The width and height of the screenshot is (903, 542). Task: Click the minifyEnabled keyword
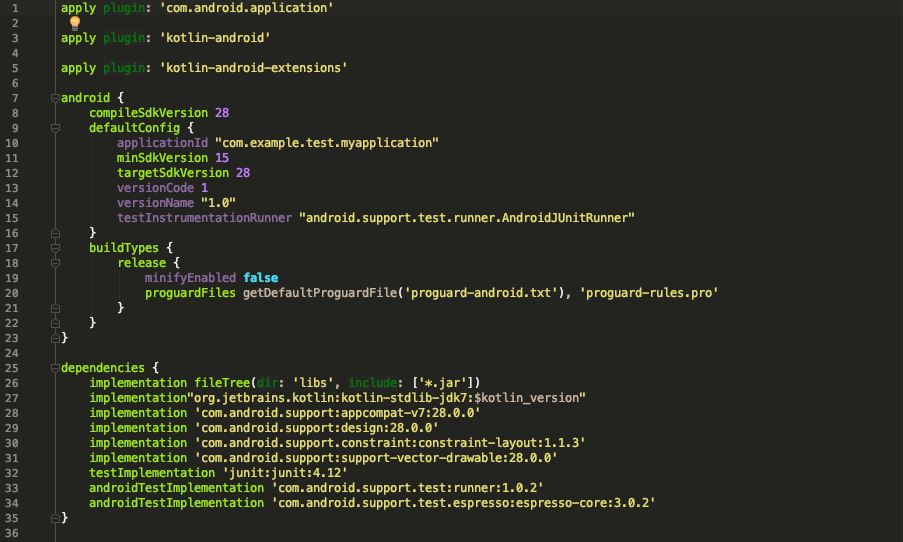pos(190,278)
